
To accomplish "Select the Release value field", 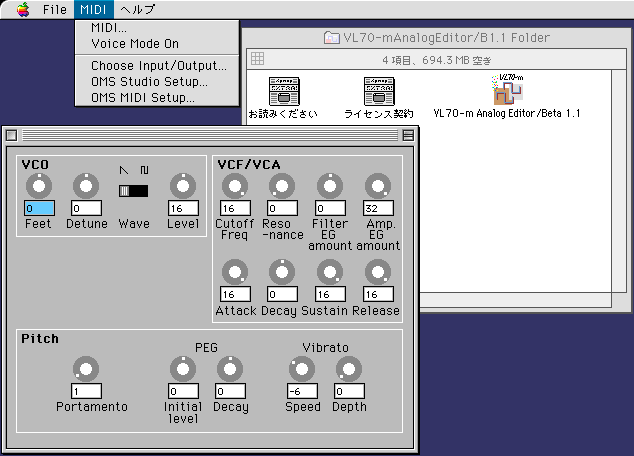I will (378, 294).
